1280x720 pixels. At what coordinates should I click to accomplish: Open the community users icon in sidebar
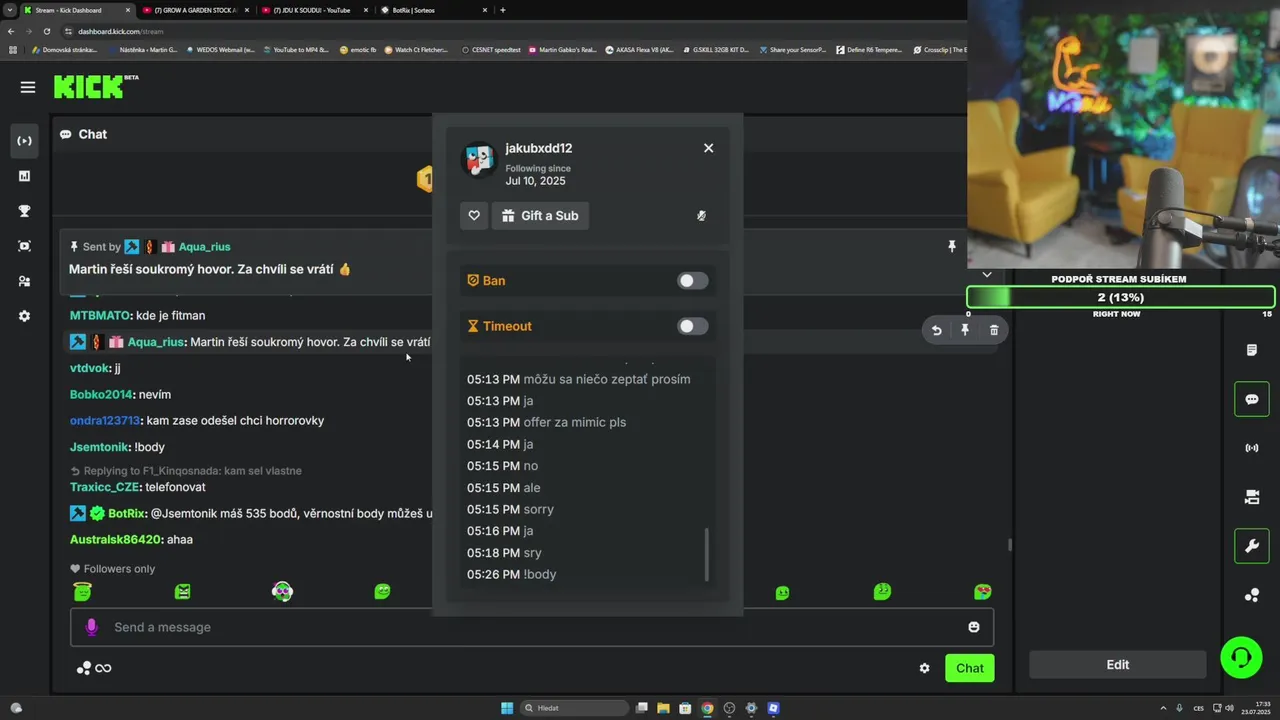point(25,281)
